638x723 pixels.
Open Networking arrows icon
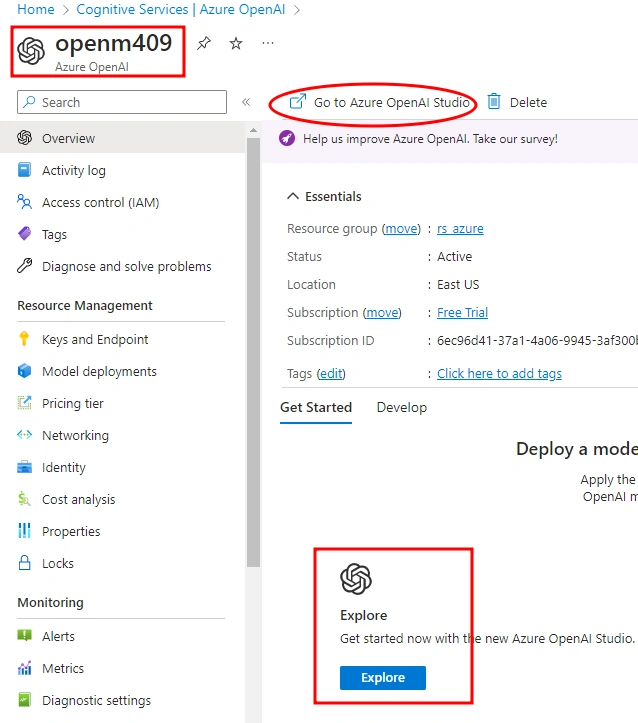pos(24,435)
